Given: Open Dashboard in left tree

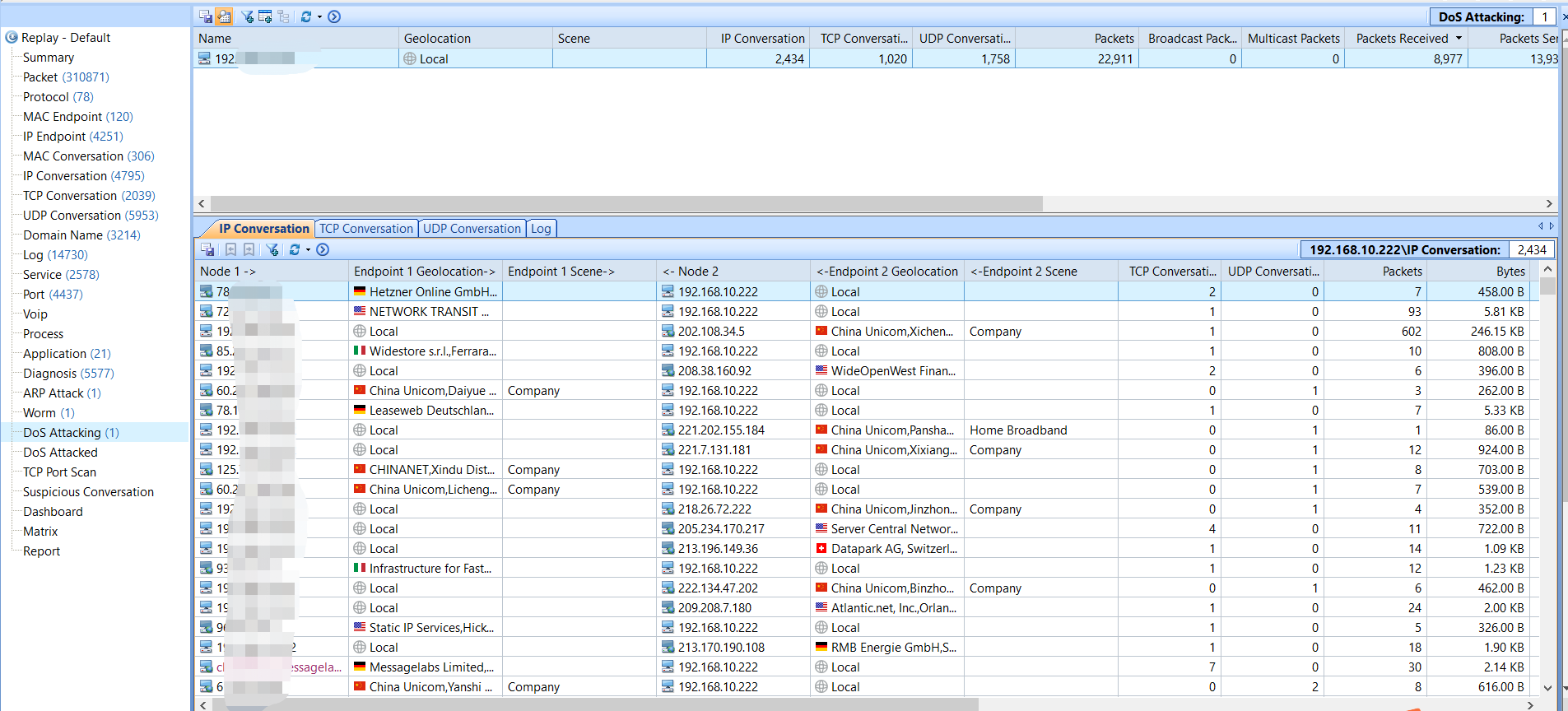Looking at the screenshot, I should (53, 512).
